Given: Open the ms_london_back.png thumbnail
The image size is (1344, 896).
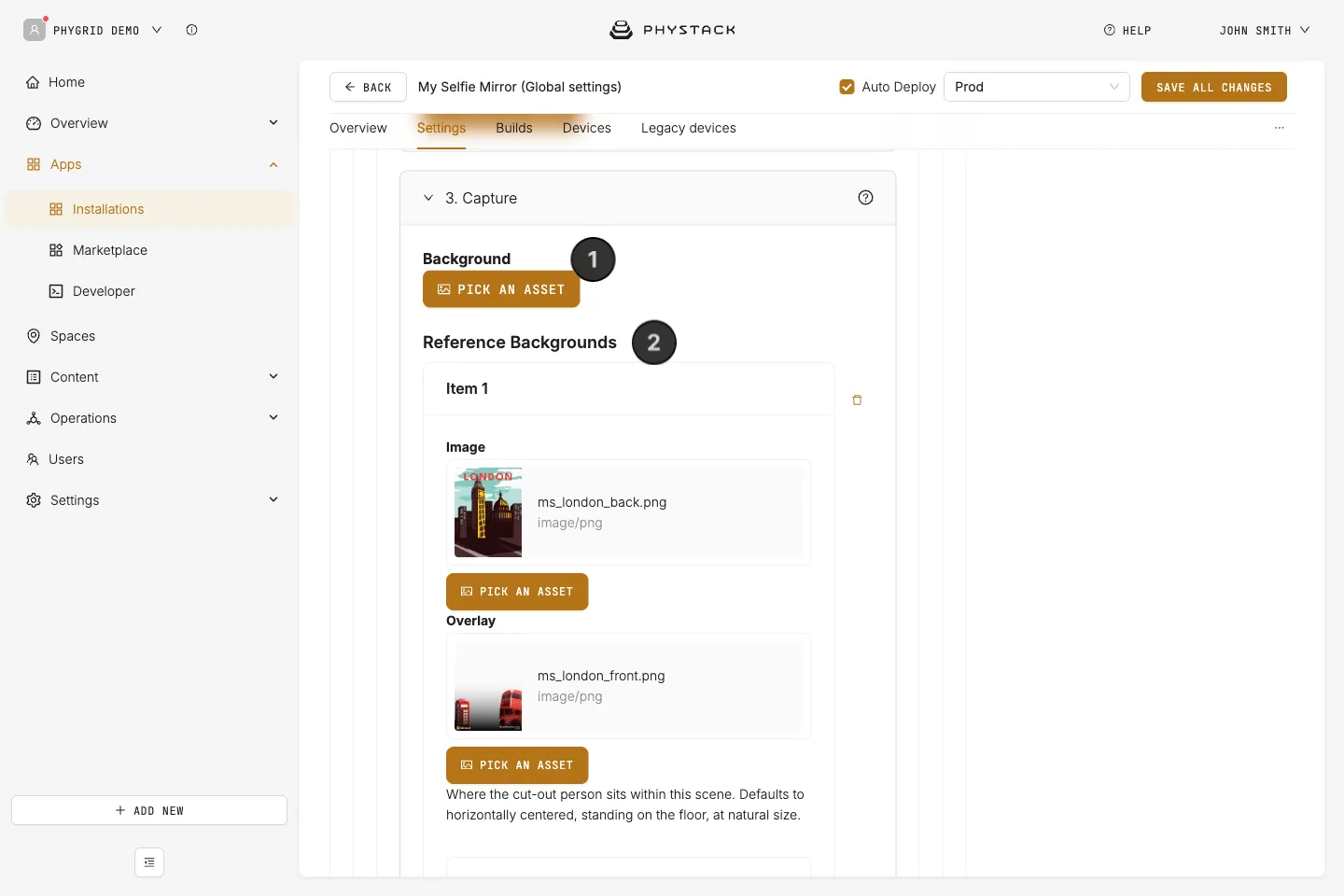Looking at the screenshot, I should (x=488, y=512).
